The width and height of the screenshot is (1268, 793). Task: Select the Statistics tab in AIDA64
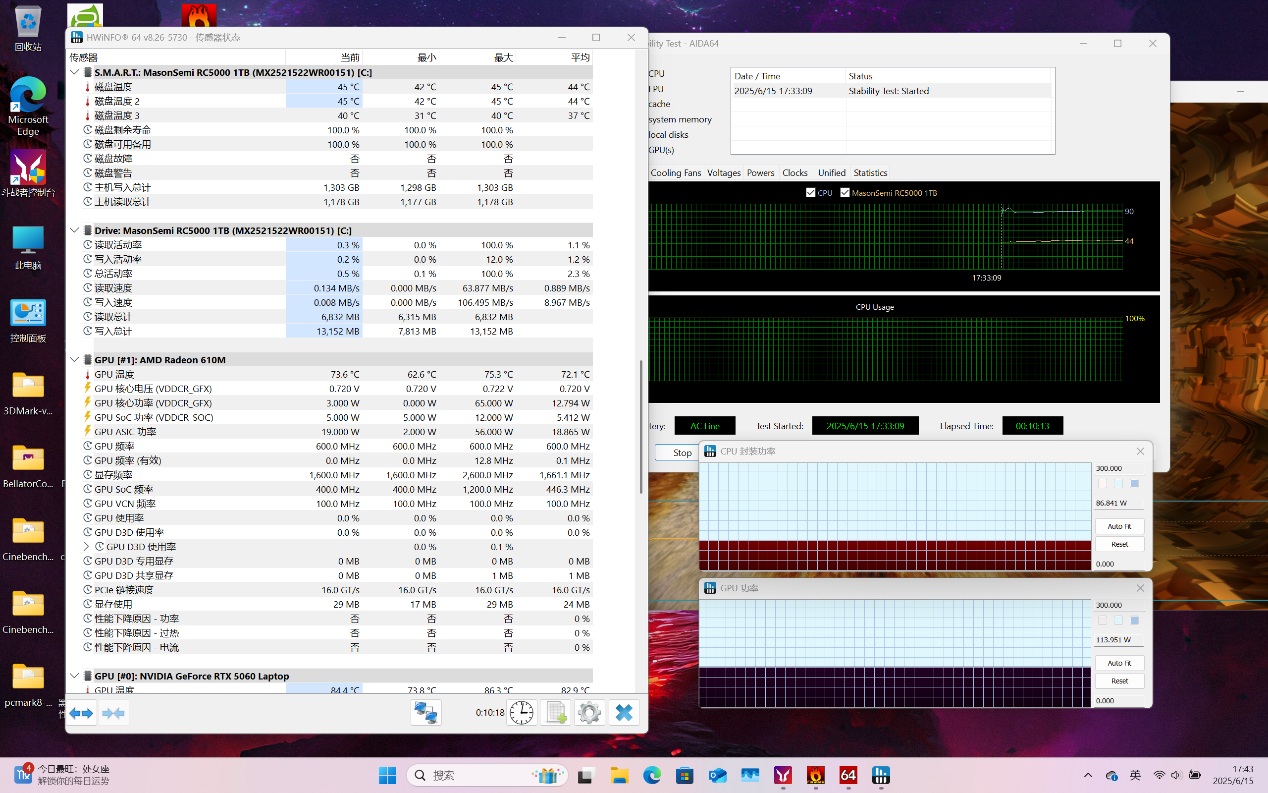(x=870, y=173)
